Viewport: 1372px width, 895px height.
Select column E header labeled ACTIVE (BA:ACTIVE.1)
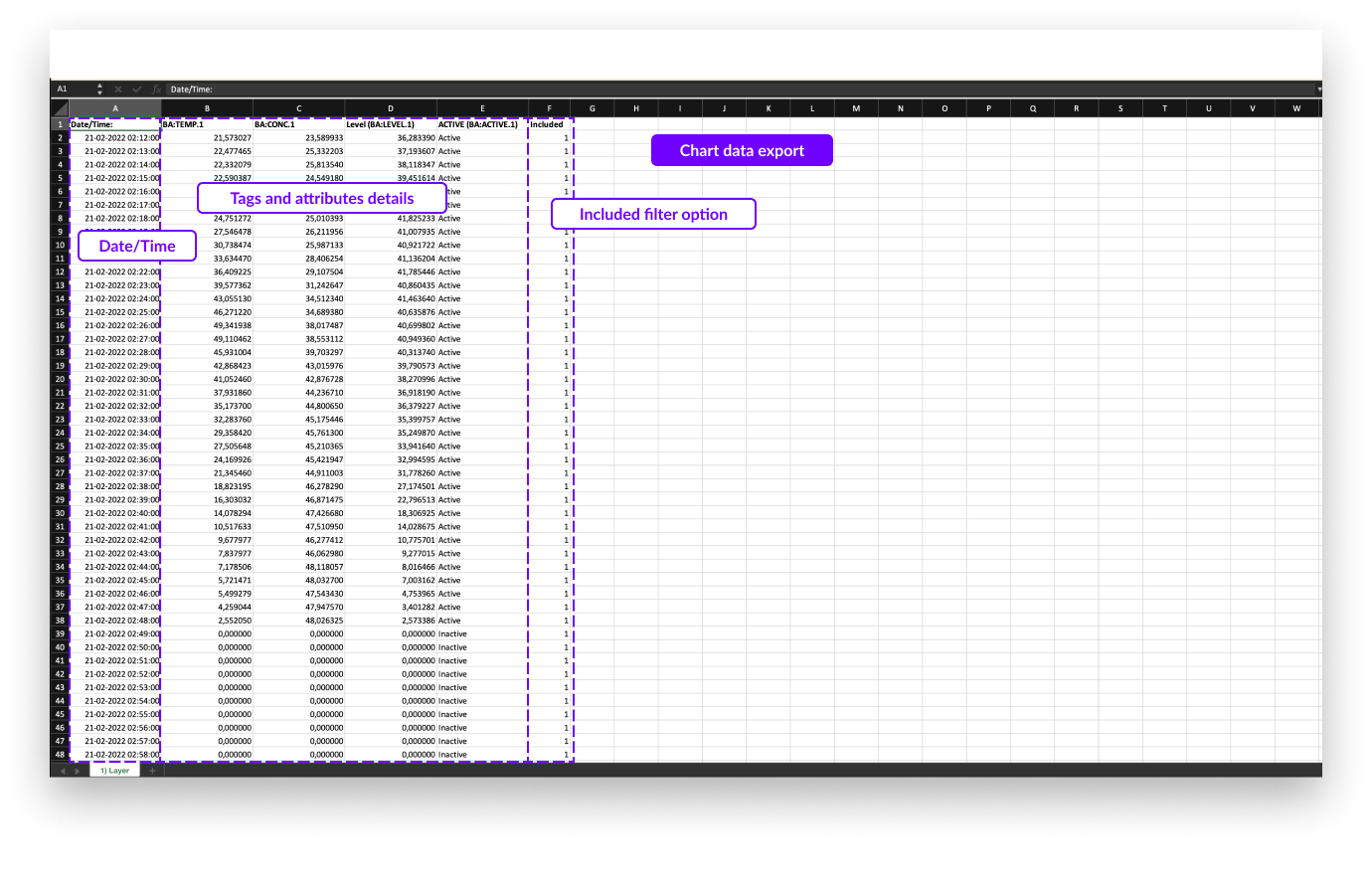482,107
